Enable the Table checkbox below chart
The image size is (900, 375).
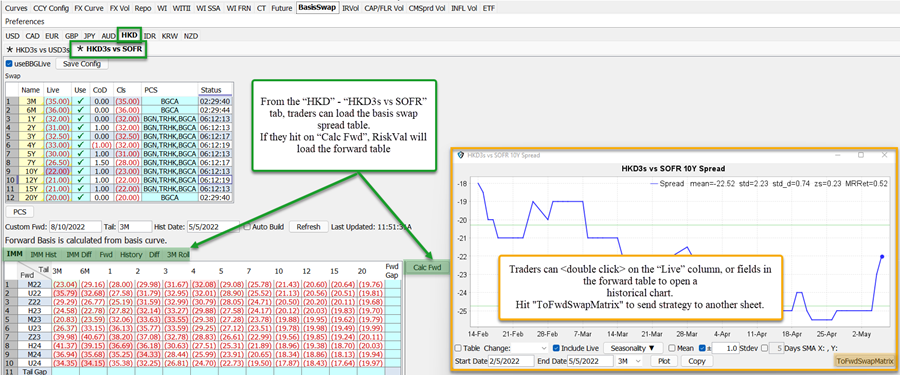(x=458, y=348)
